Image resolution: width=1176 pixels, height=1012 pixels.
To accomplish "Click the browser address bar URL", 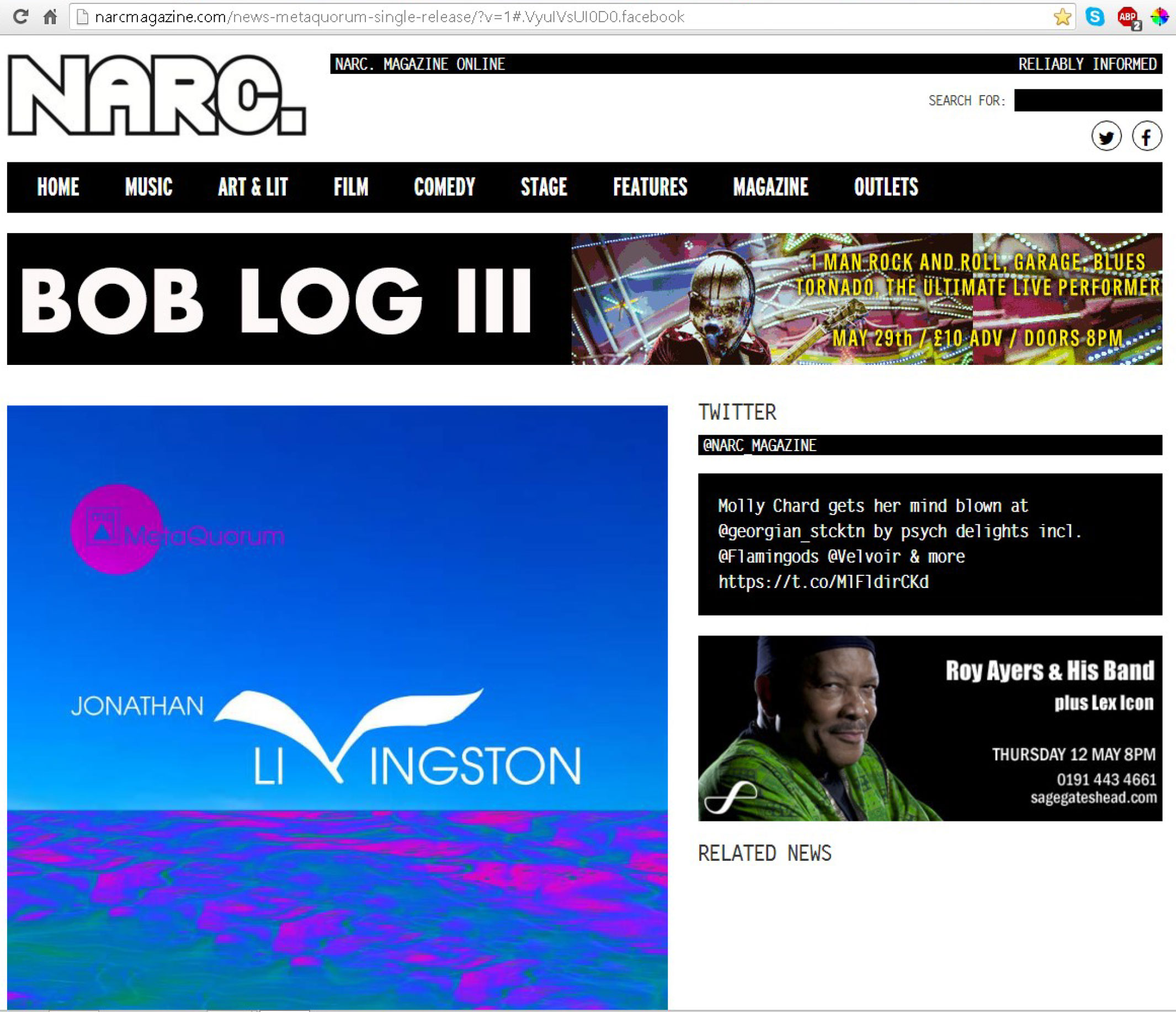I will (390, 17).
